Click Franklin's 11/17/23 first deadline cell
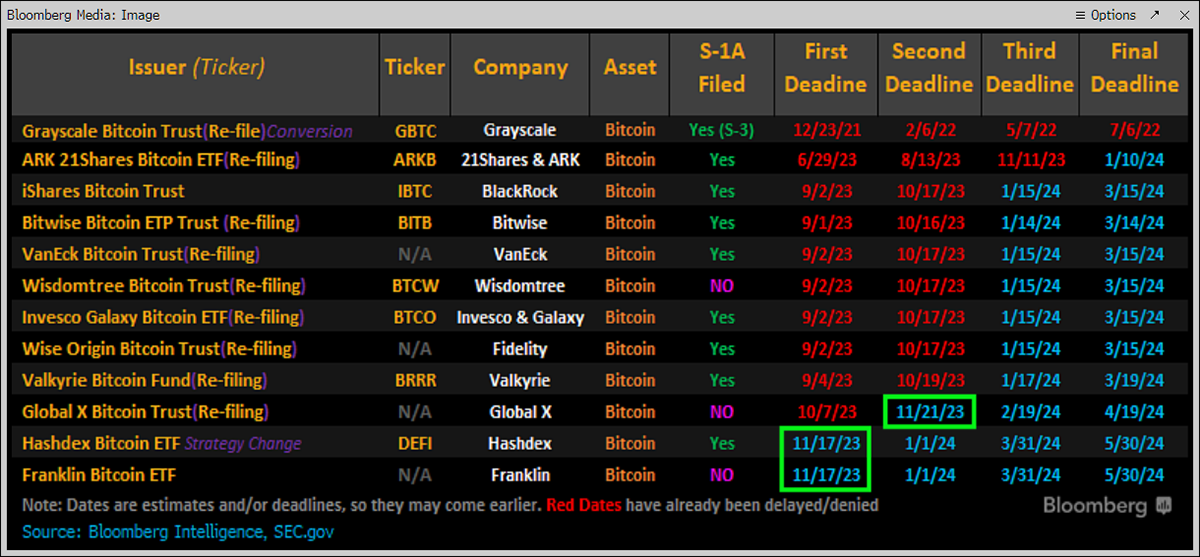This screenshot has height=557, width=1200. [826, 475]
